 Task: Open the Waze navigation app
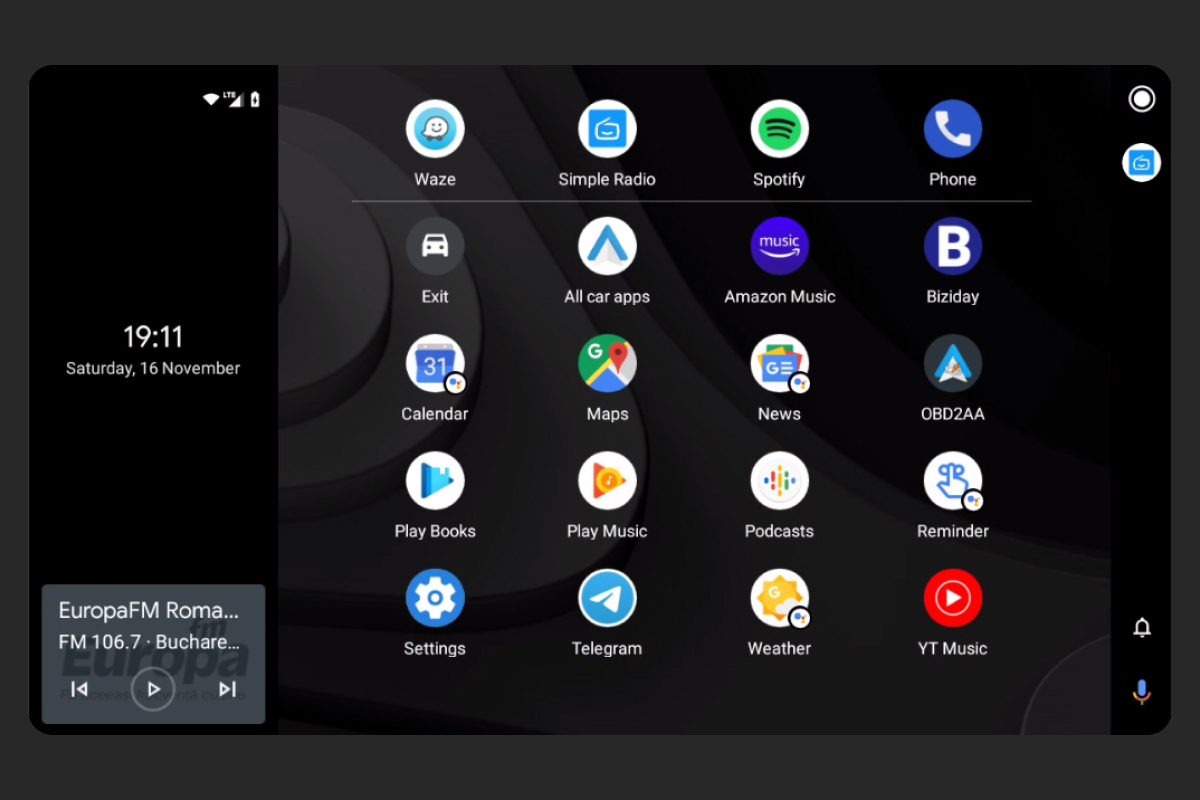pyautogui.click(x=434, y=128)
